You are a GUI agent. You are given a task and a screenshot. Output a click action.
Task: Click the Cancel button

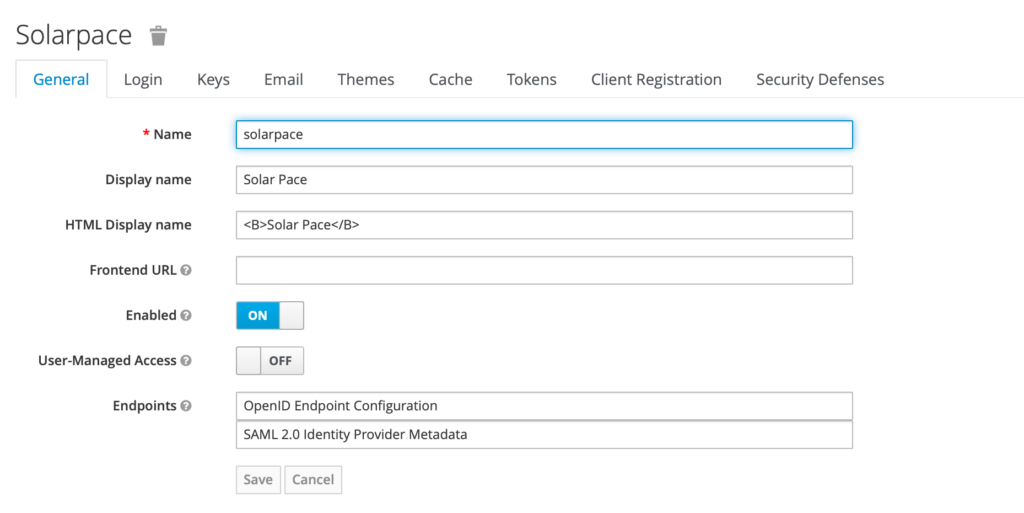(313, 480)
